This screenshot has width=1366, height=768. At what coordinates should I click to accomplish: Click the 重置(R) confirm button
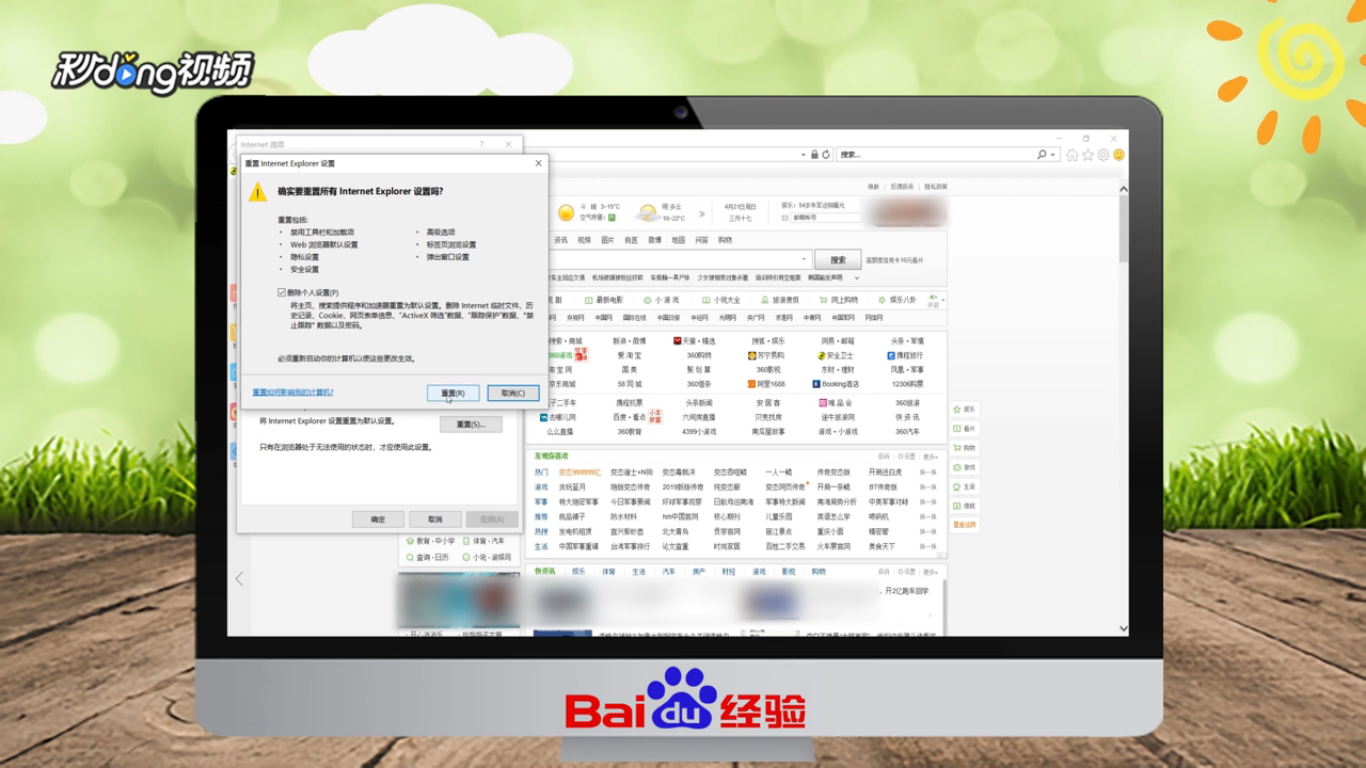click(x=453, y=393)
